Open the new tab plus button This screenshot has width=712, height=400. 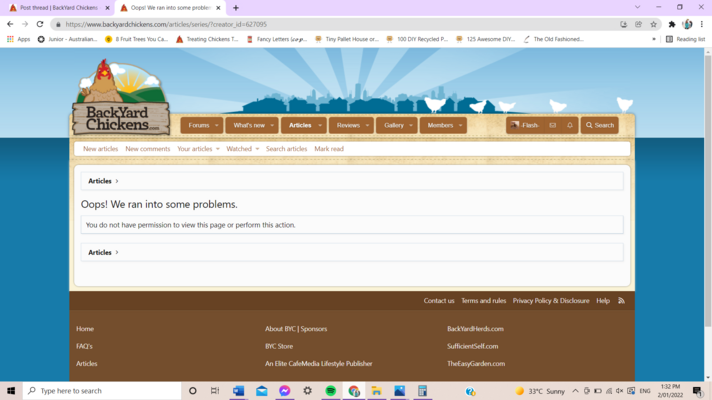pyautogui.click(x=236, y=7)
